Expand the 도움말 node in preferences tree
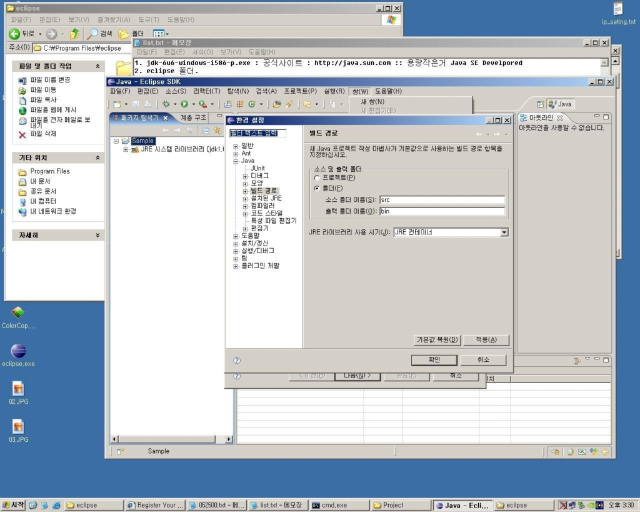The image size is (640, 512). tap(236, 236)
